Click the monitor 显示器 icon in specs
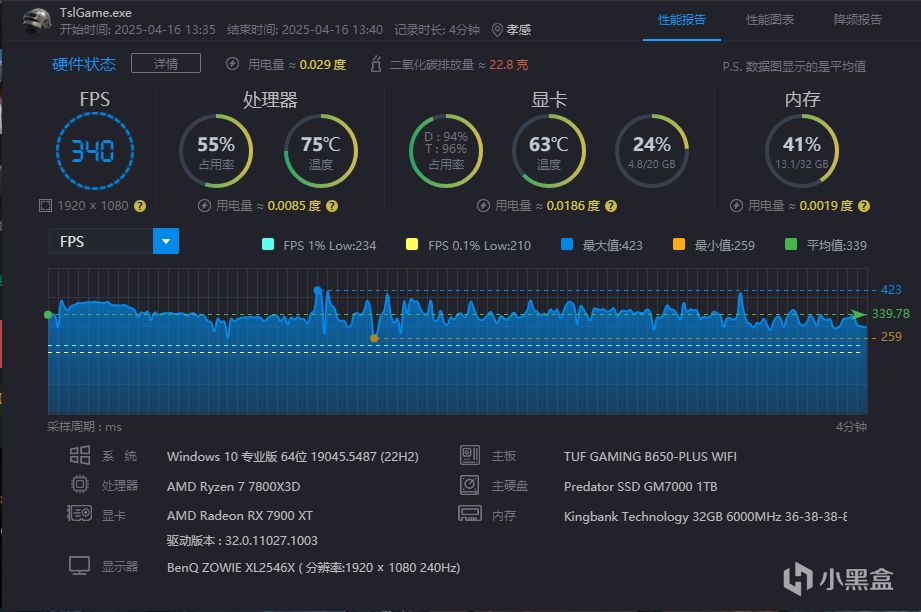The height and width of the screenshot is (612, 921). 79,566
